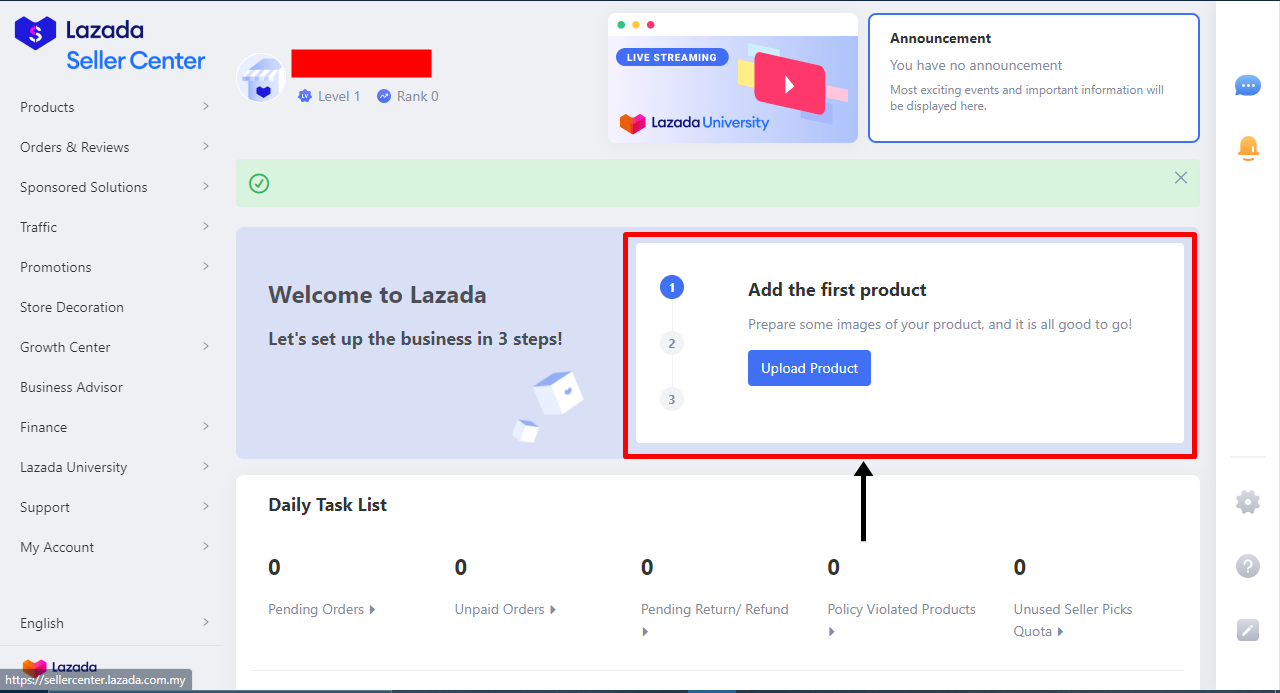Select step 1 in setup wizard
This screenshot has height=693, width=1280.
tap(672, 287)
